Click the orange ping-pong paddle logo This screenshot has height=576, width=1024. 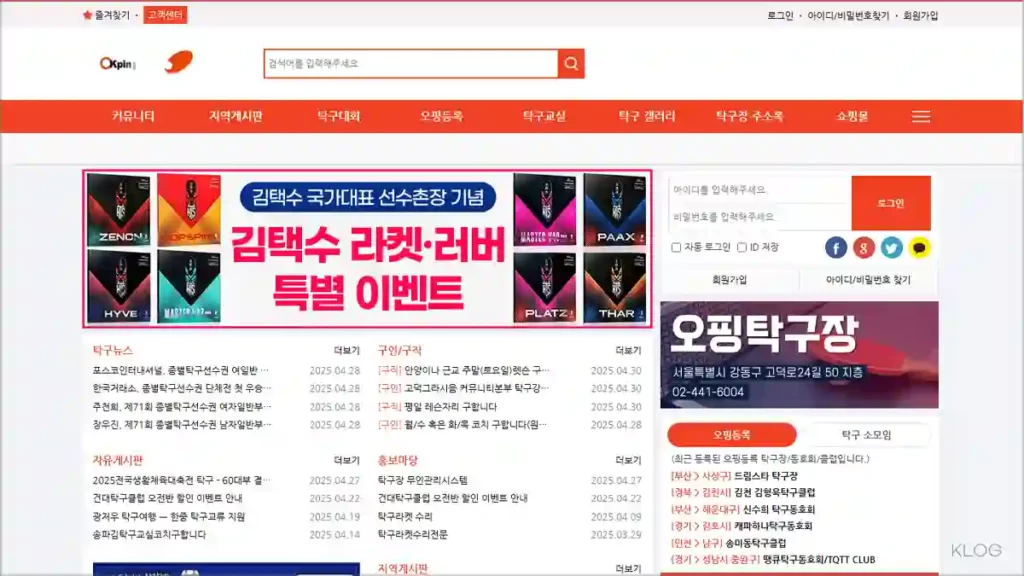tap(178, 62)
